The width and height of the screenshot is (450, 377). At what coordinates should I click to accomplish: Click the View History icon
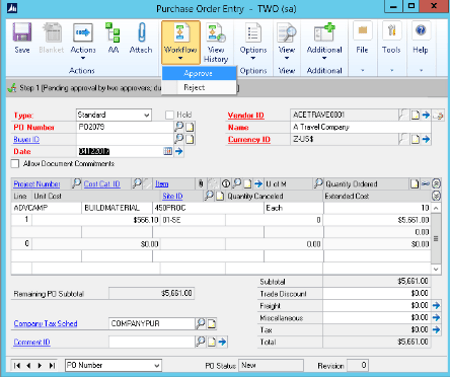tap(216, 43)
